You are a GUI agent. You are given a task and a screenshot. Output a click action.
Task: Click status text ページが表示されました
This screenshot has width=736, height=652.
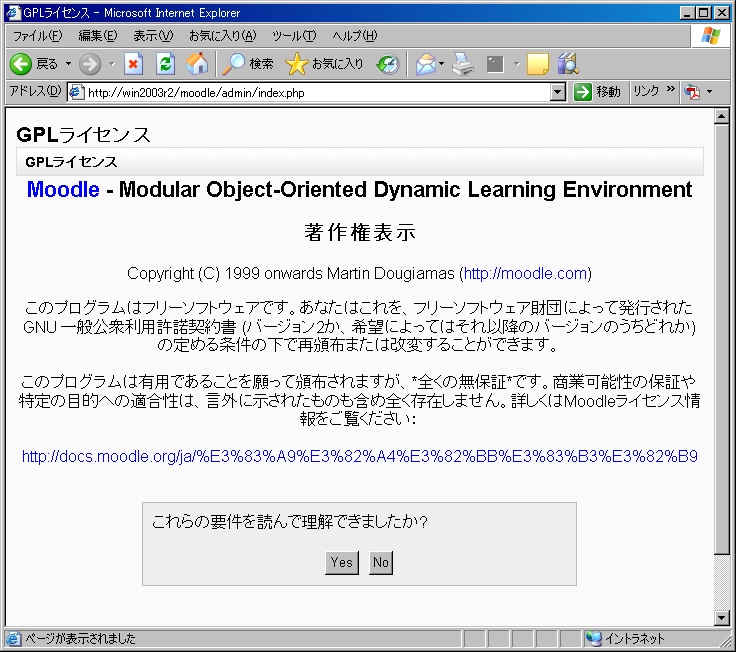tap(80, 638)
